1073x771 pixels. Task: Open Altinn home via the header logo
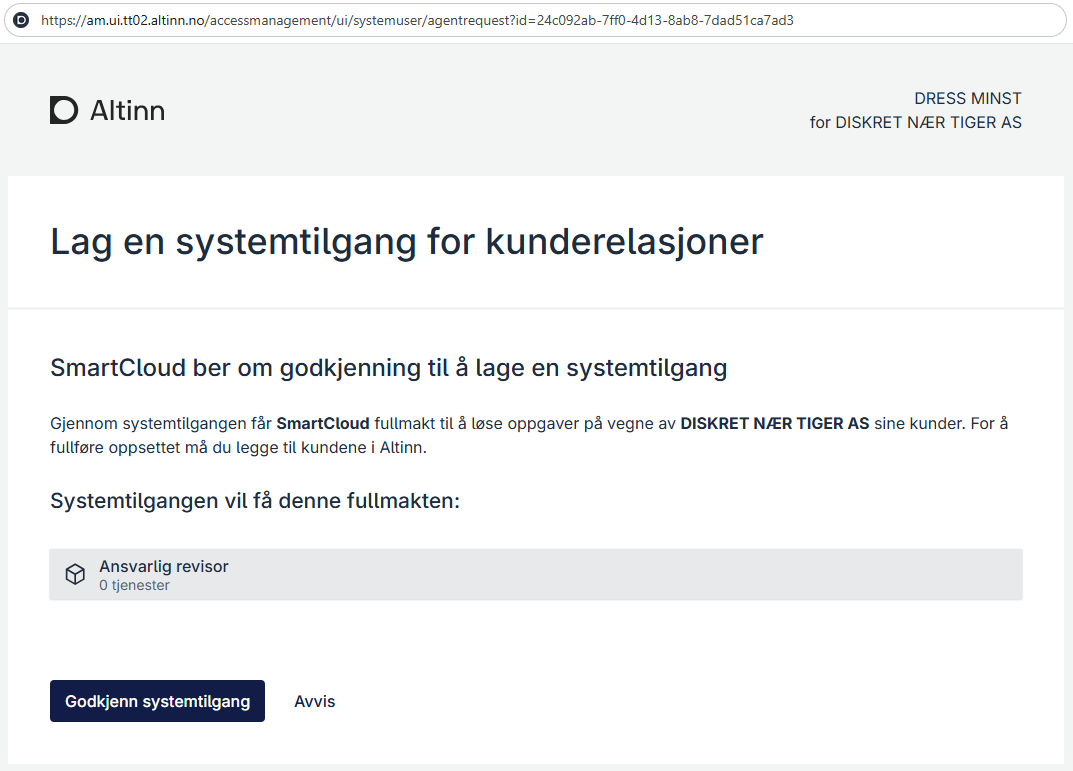(x=107, y=110)
